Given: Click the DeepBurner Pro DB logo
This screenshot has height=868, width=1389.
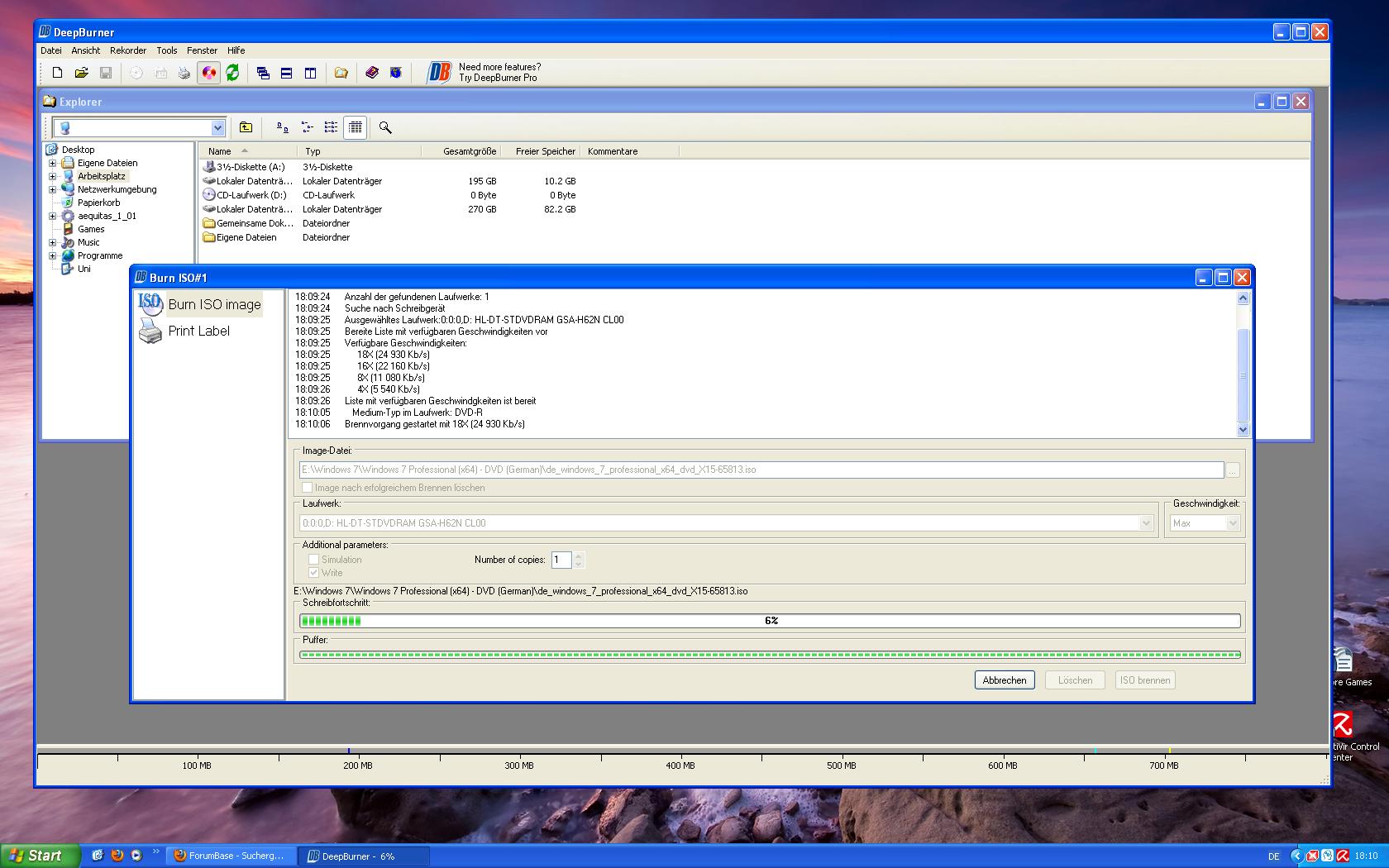Looking at the screenshot, I should click(439, 73).
